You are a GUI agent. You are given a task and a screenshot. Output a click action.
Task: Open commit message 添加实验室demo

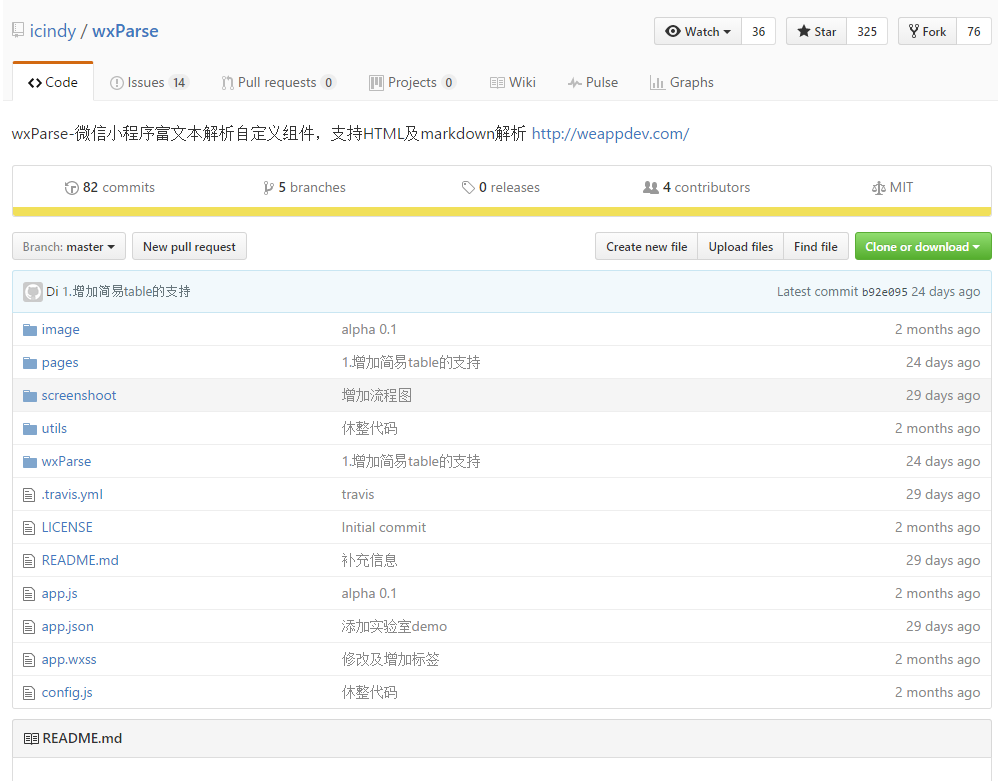394,626
